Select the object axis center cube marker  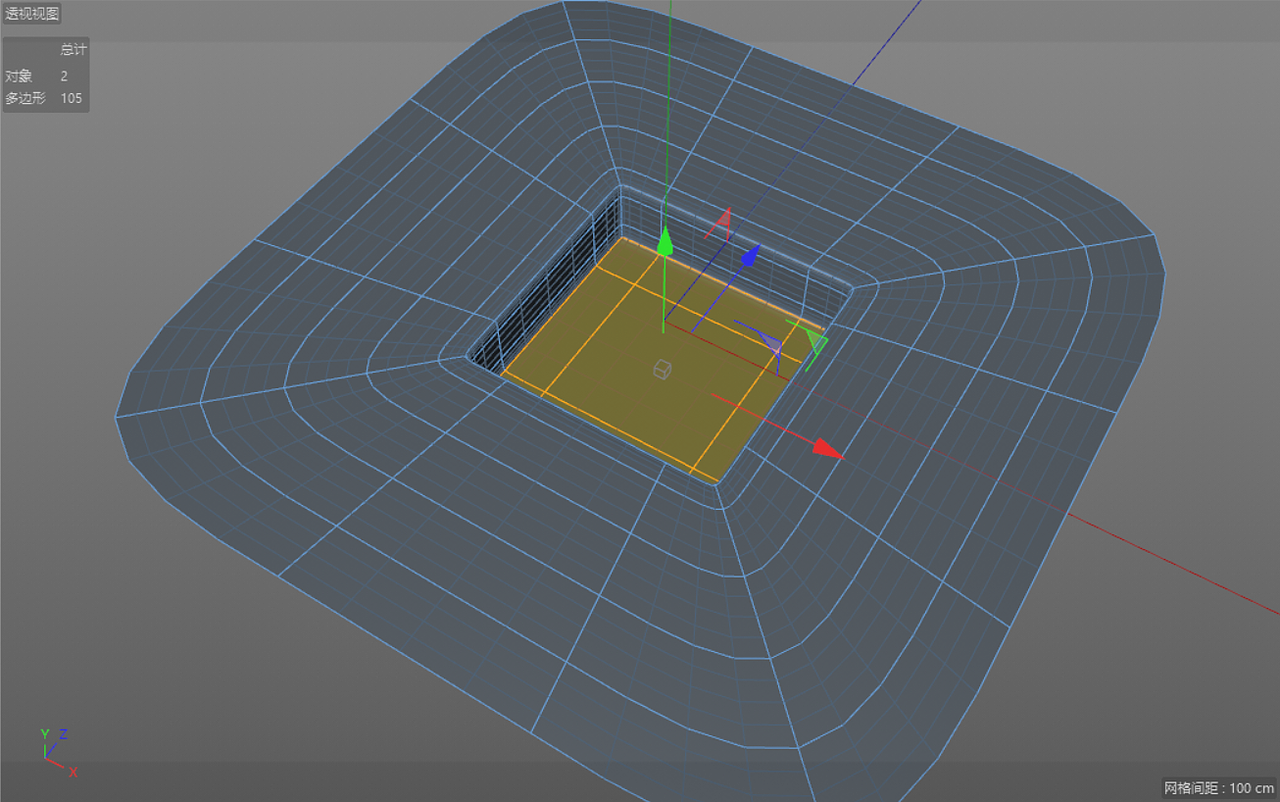pyautogui.click(x=661, y=370)
